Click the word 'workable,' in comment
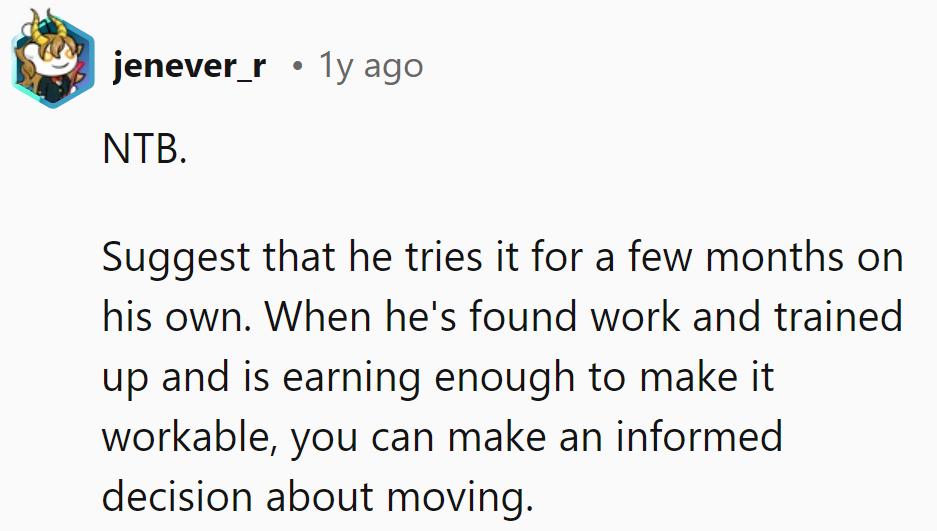This screenshot has height=531, width=937. click(190, 437)
